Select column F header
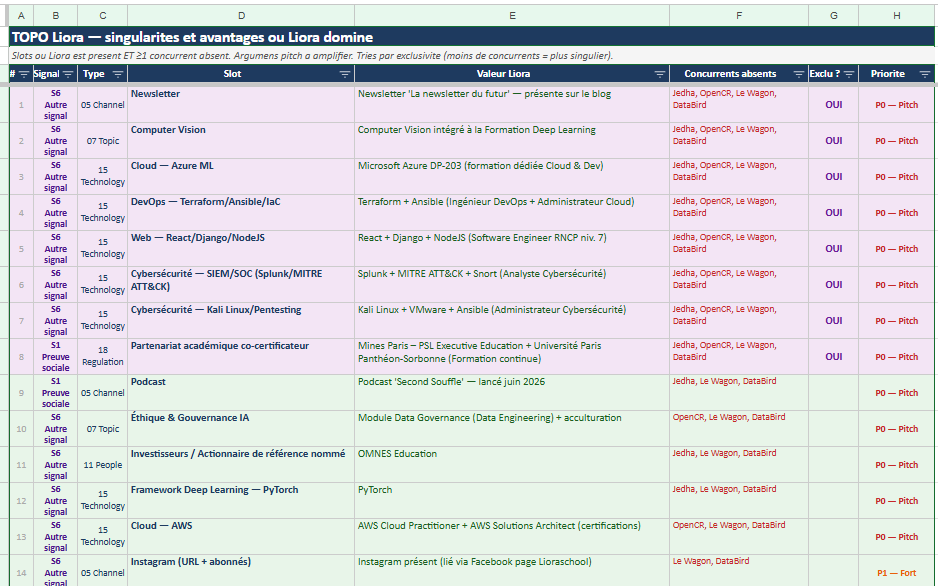The height and width of the screenshot is (586, 938). 739,16
